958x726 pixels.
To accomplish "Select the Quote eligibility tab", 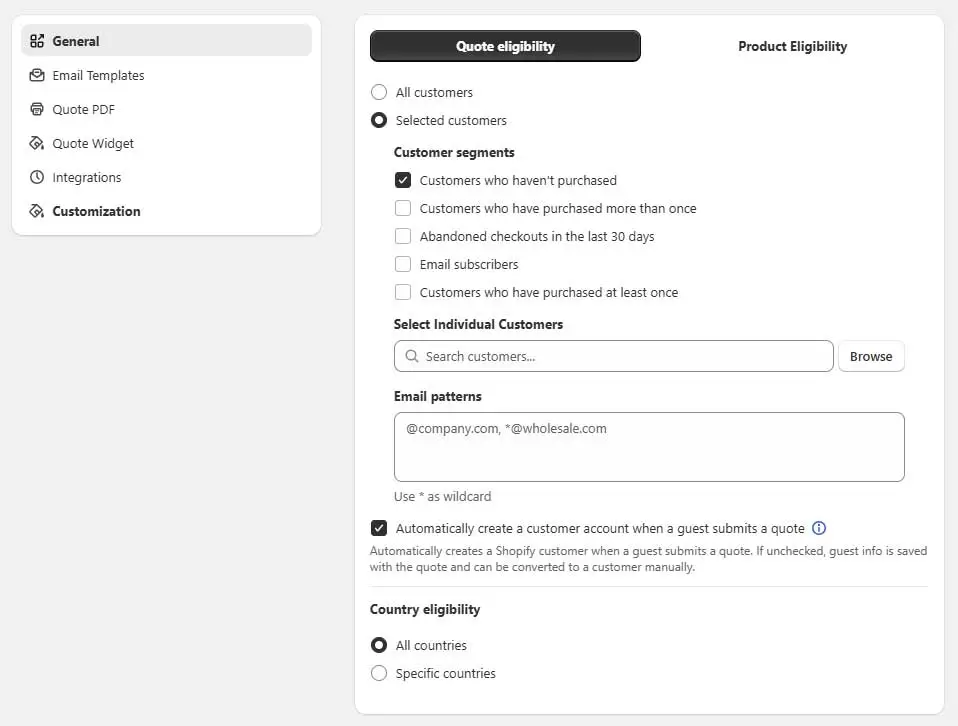I will click(505, 46).
